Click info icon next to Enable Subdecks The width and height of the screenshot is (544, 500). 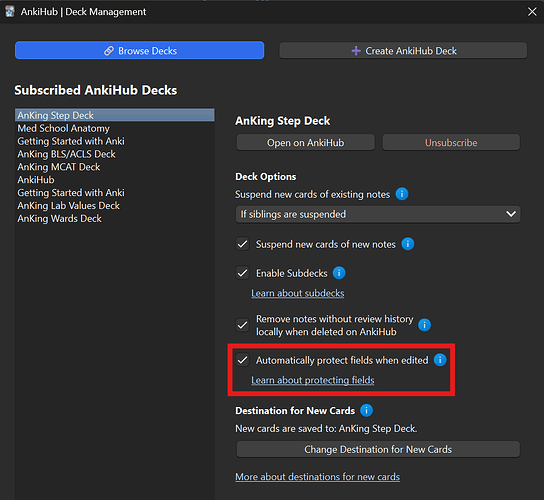click(x=339, y=273)
